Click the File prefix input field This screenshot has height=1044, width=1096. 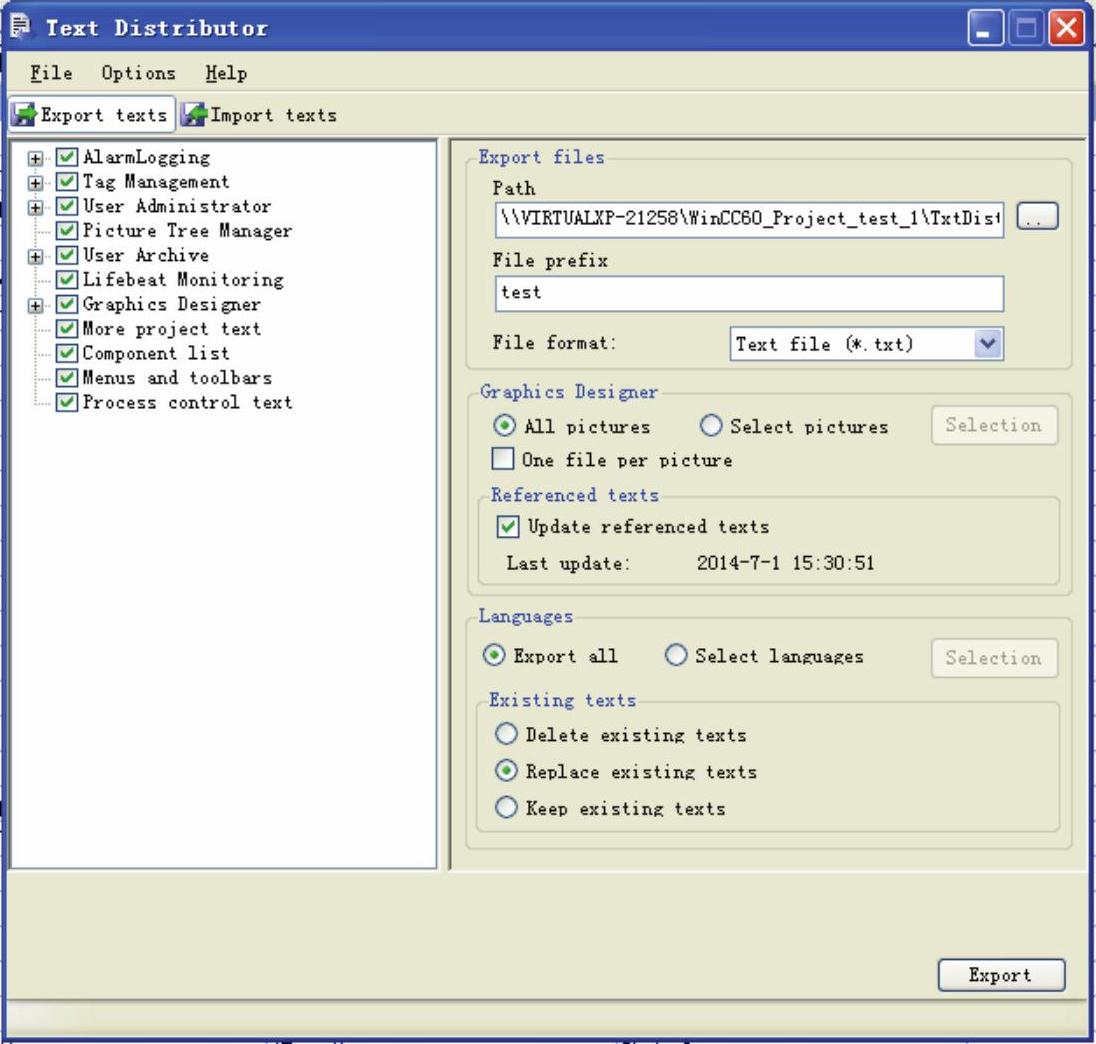(749, 293)
